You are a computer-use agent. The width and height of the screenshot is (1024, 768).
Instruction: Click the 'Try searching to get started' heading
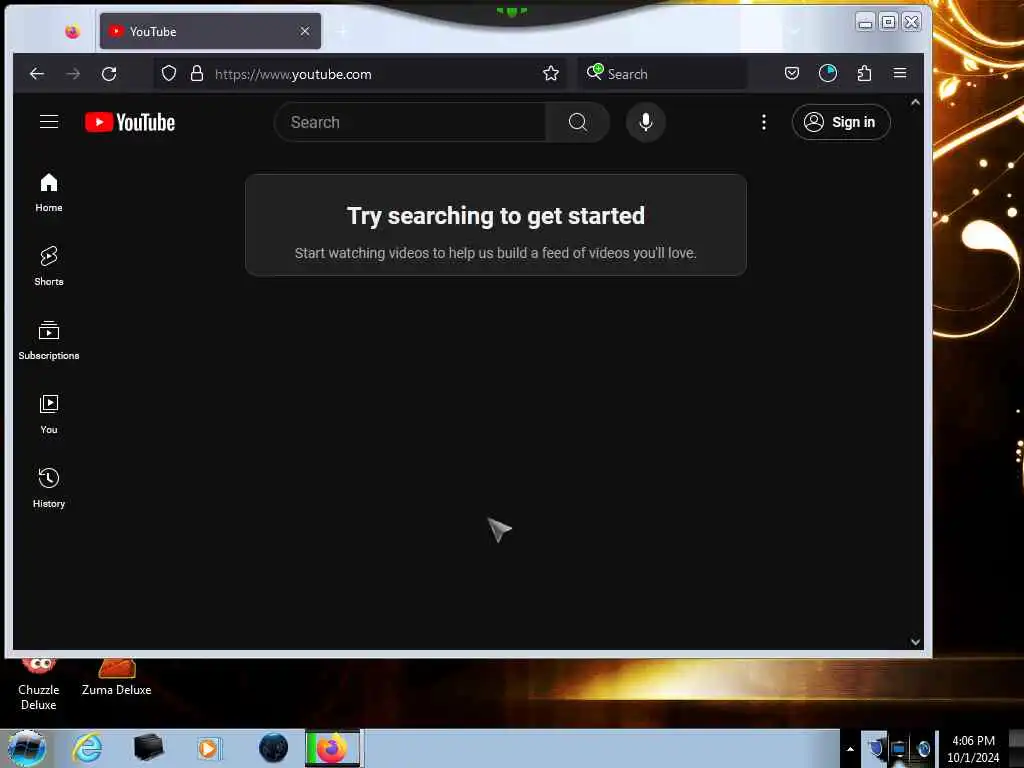(x=496, y=216)
